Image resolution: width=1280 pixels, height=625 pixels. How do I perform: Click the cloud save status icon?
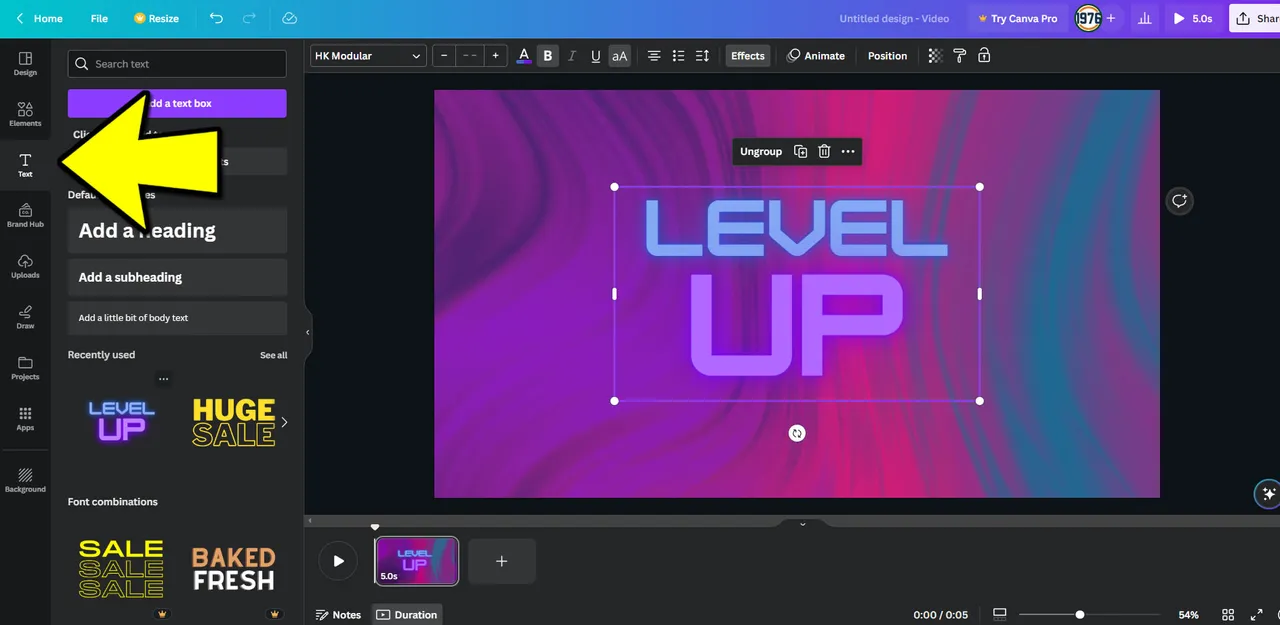[x=289, y=18]
